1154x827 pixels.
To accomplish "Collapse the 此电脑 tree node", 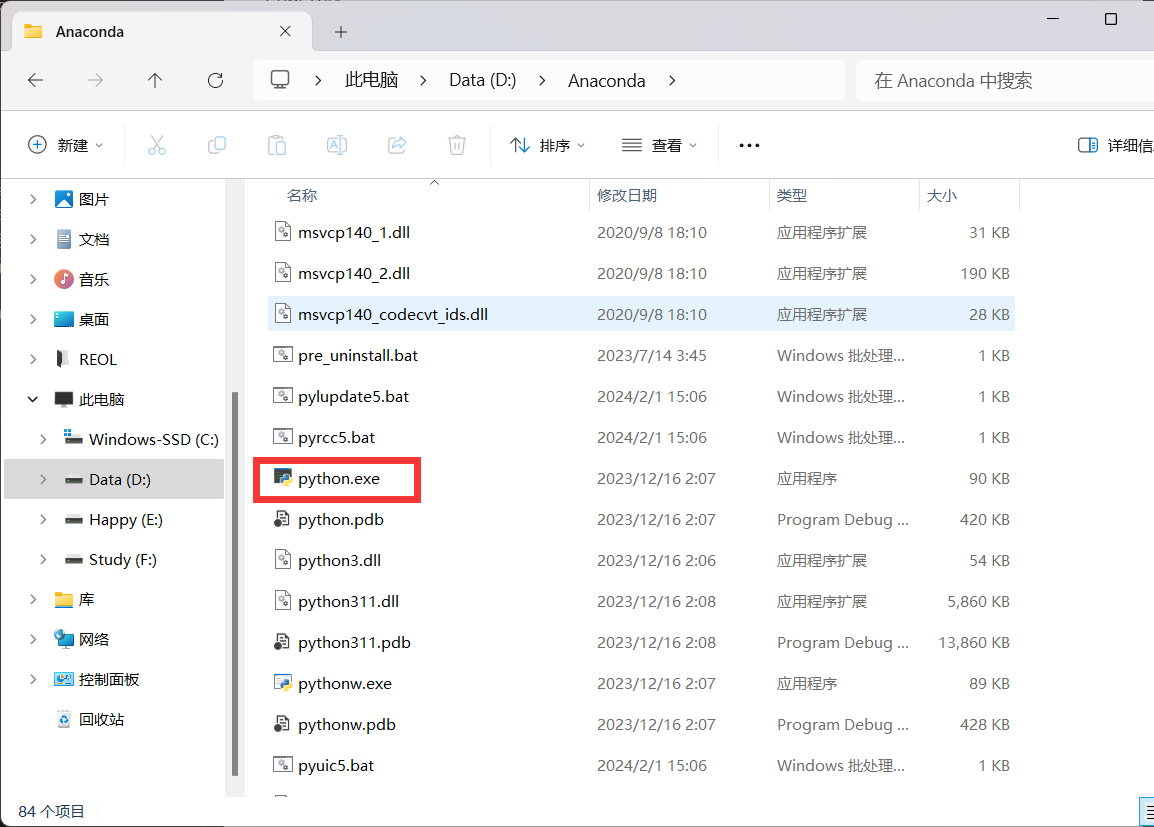I will click(33, 399).
